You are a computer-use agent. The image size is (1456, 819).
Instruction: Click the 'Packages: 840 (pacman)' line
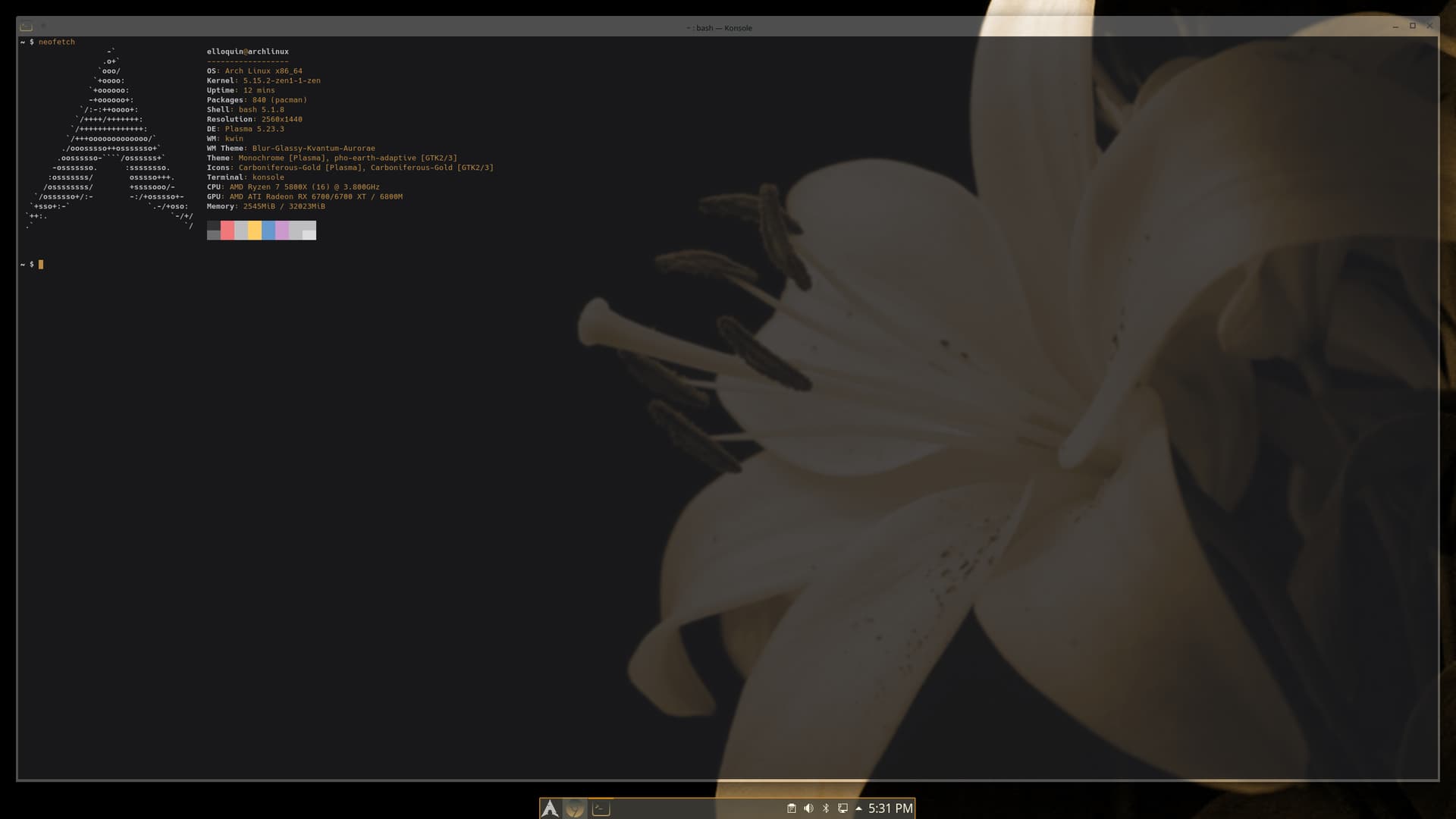point(257,100)
